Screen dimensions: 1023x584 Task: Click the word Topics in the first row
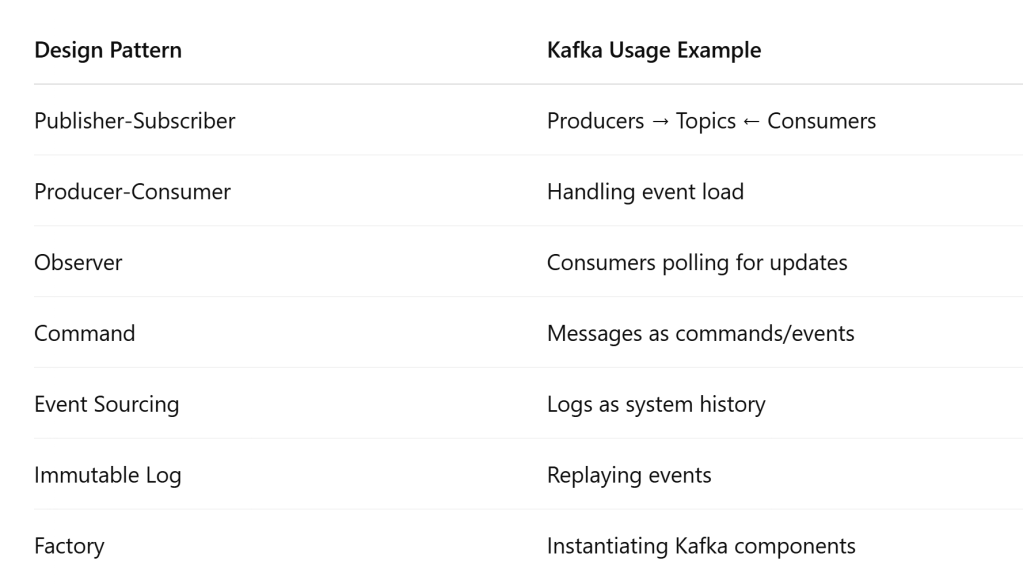[705, 121]
